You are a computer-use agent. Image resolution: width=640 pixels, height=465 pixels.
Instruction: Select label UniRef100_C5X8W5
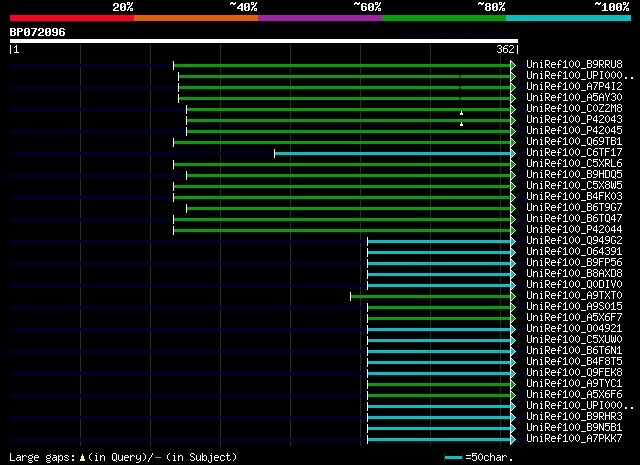point(574,186)
